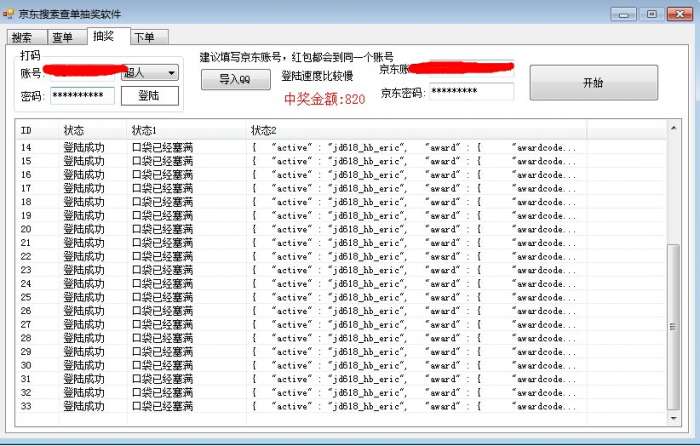Click the 状态 column header

pyautogui.click(x=93, y=130)
